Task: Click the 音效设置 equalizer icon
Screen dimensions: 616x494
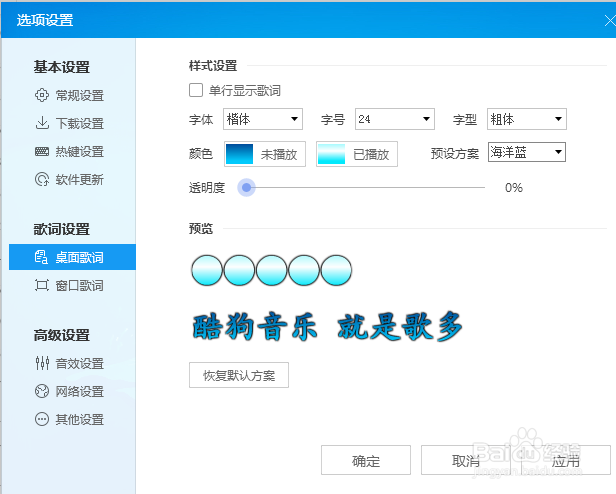Action: pos(42,363)
